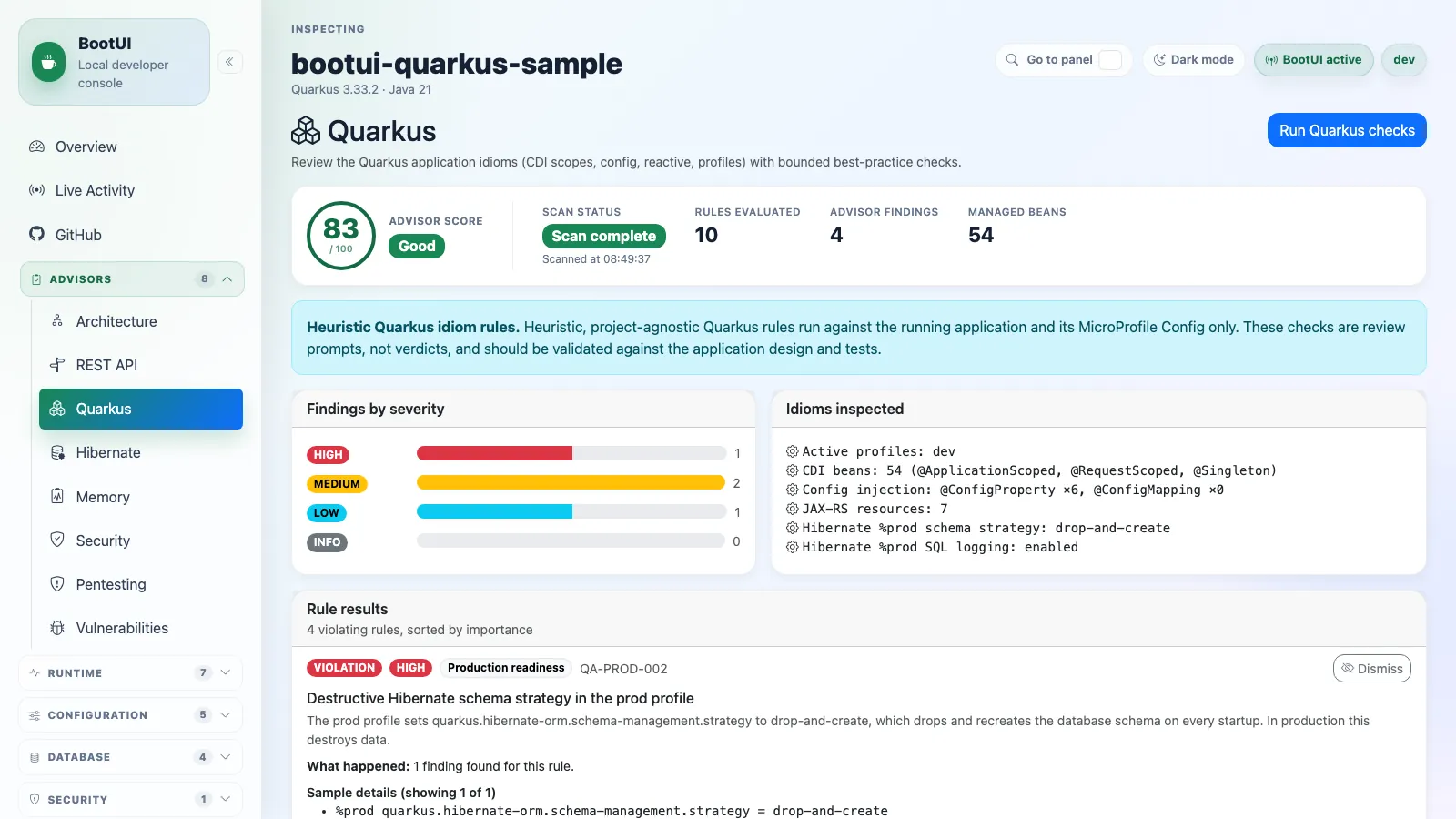The width and height of the screenshot is (1456, 819).
Task: Open the Pentesting advisor
Action: point(141,584)
